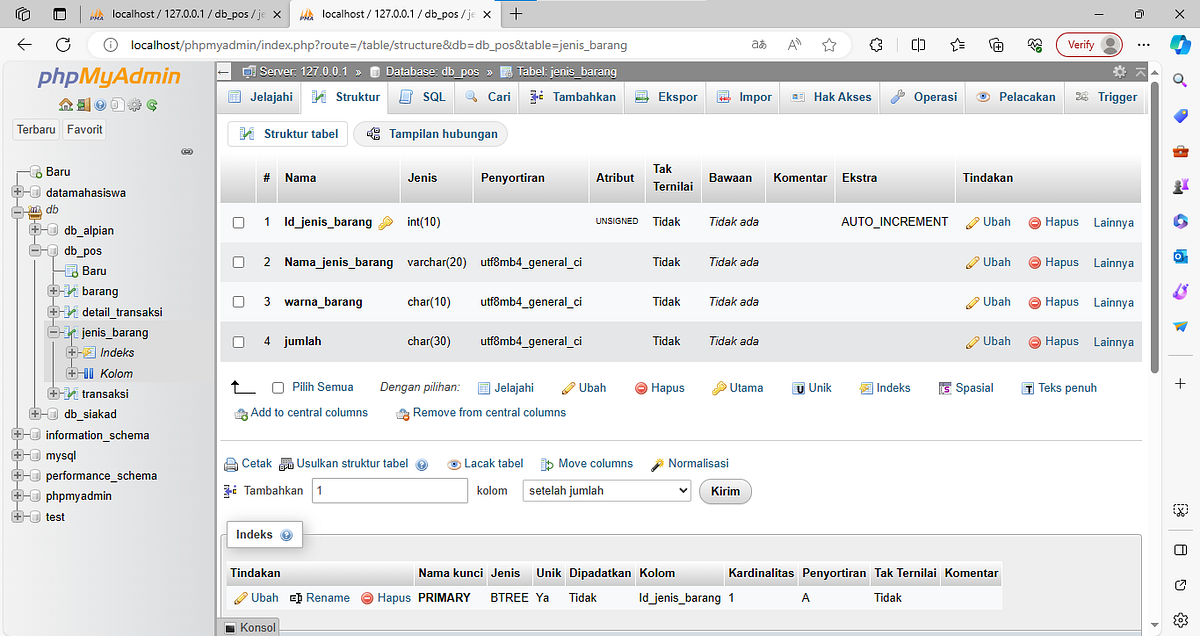
Task: Click the page vertical scrollbar
Action: point(1154,230)
